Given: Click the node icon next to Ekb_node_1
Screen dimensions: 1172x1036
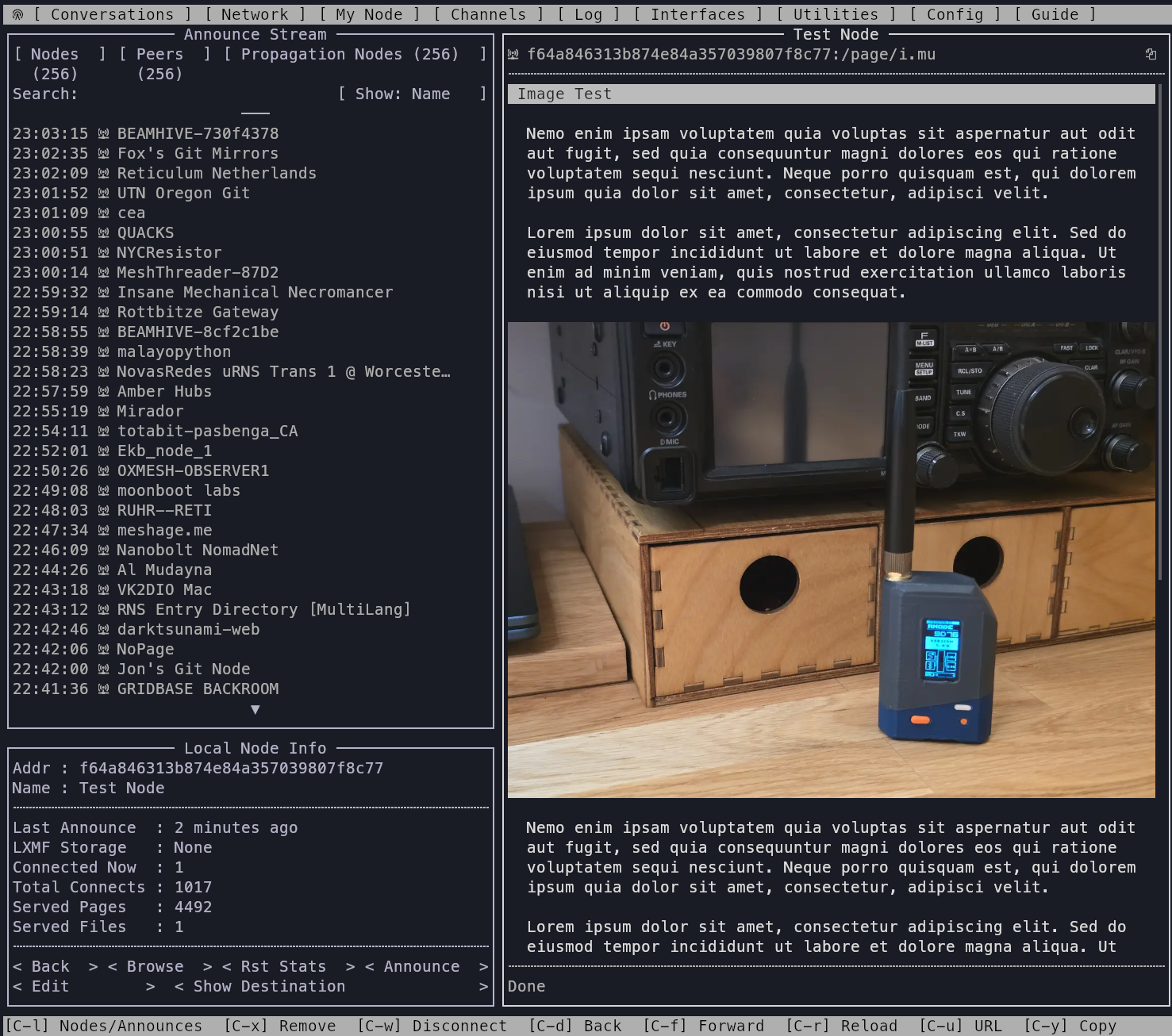Looking at the screenshot, I should (103, 451).
